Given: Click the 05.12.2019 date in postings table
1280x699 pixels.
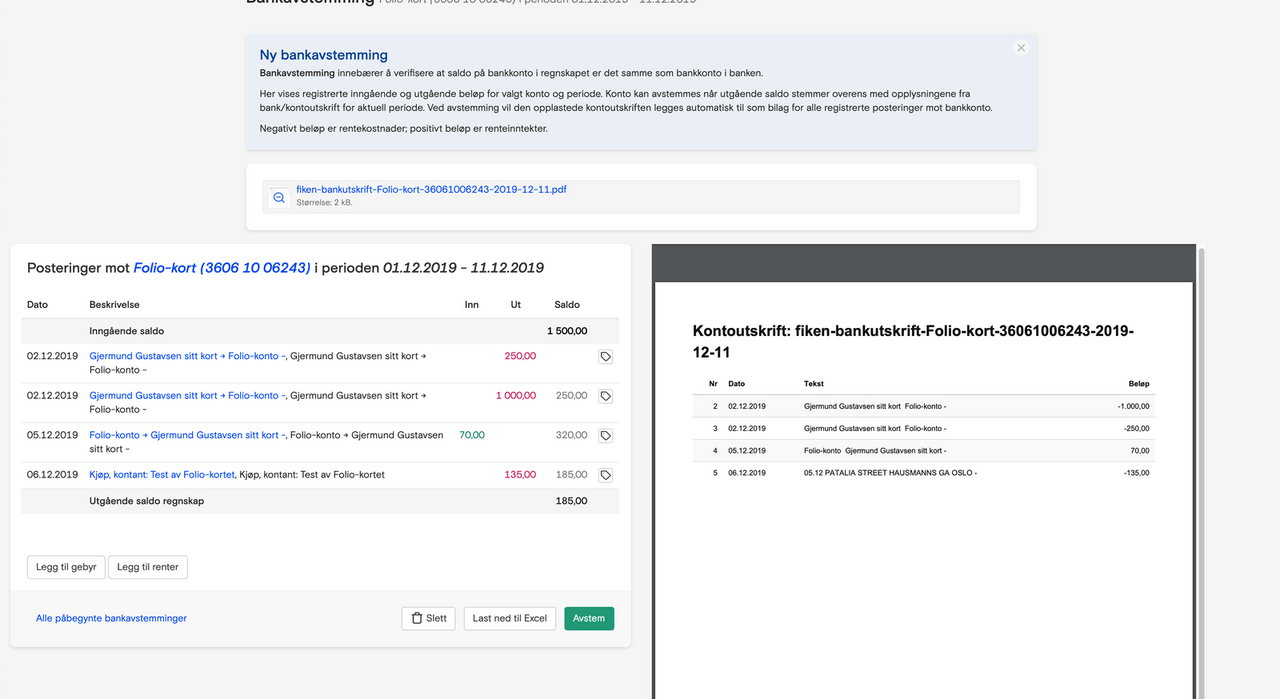Looking at the screenshot, I should click(x=52, y=435).
